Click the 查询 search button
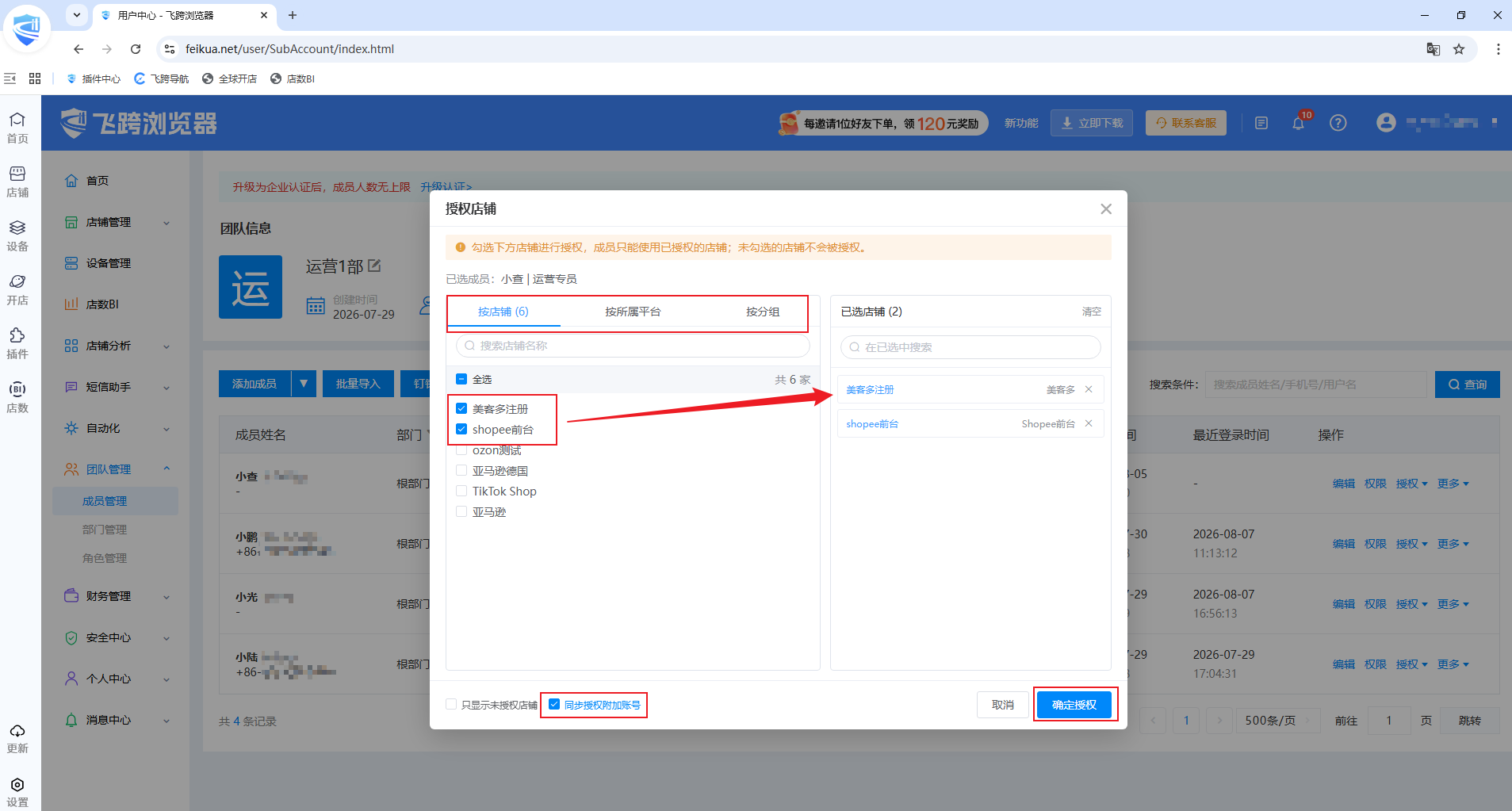Screen dimensions: 1512x811 pyautogui.click(x=1468, y=384)
